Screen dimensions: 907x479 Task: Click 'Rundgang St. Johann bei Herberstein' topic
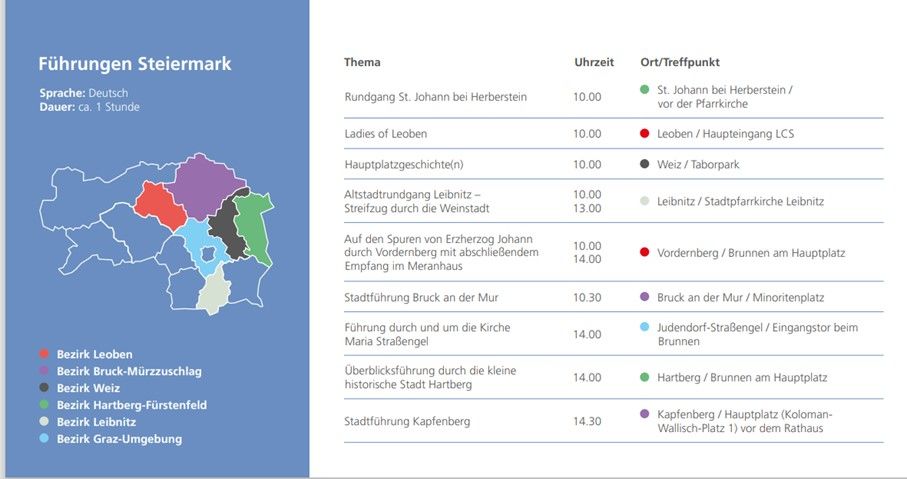436,97
